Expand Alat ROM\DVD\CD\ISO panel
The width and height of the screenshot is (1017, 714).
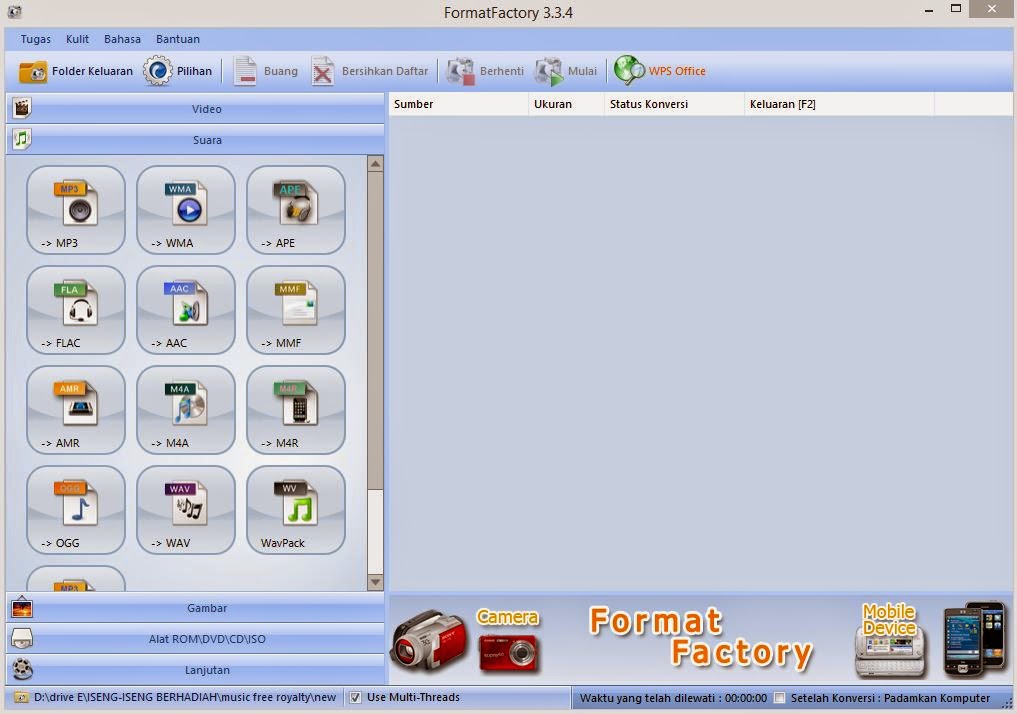[x=195, y=639]
